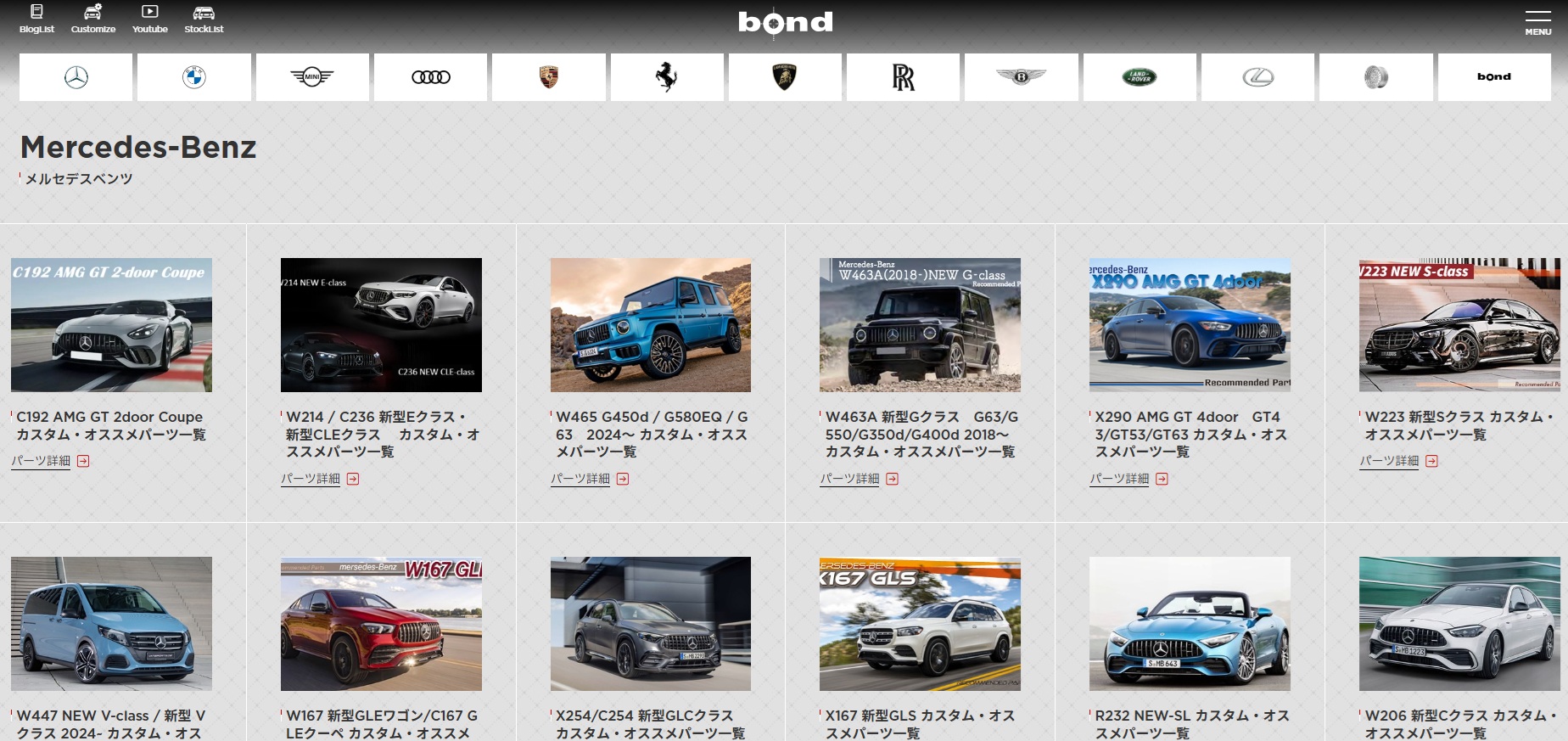Click the arrow icon beside C192 パーツ詳細

coord(83,461)
